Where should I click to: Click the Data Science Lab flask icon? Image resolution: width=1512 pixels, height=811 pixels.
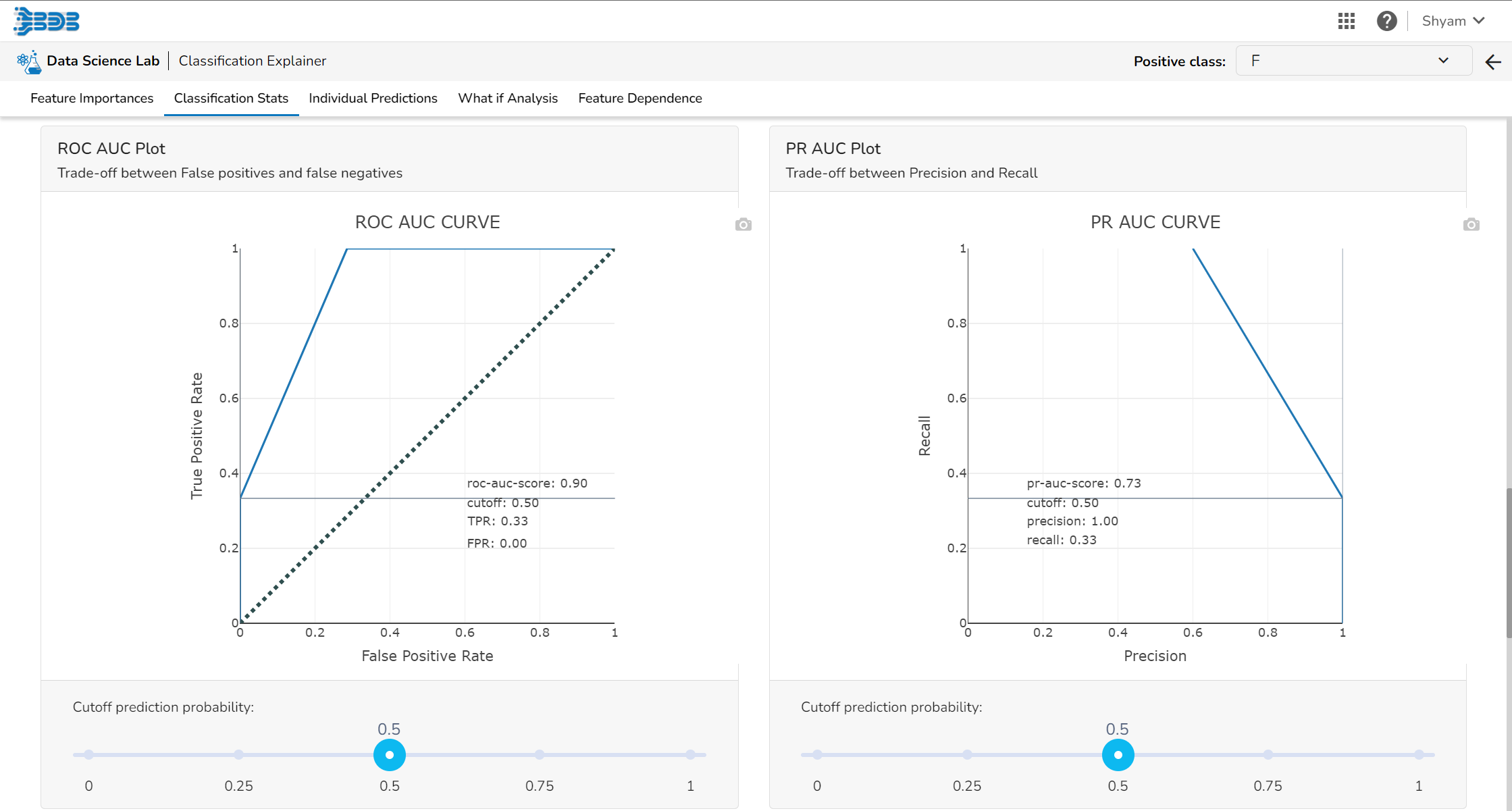pos(29,61)
